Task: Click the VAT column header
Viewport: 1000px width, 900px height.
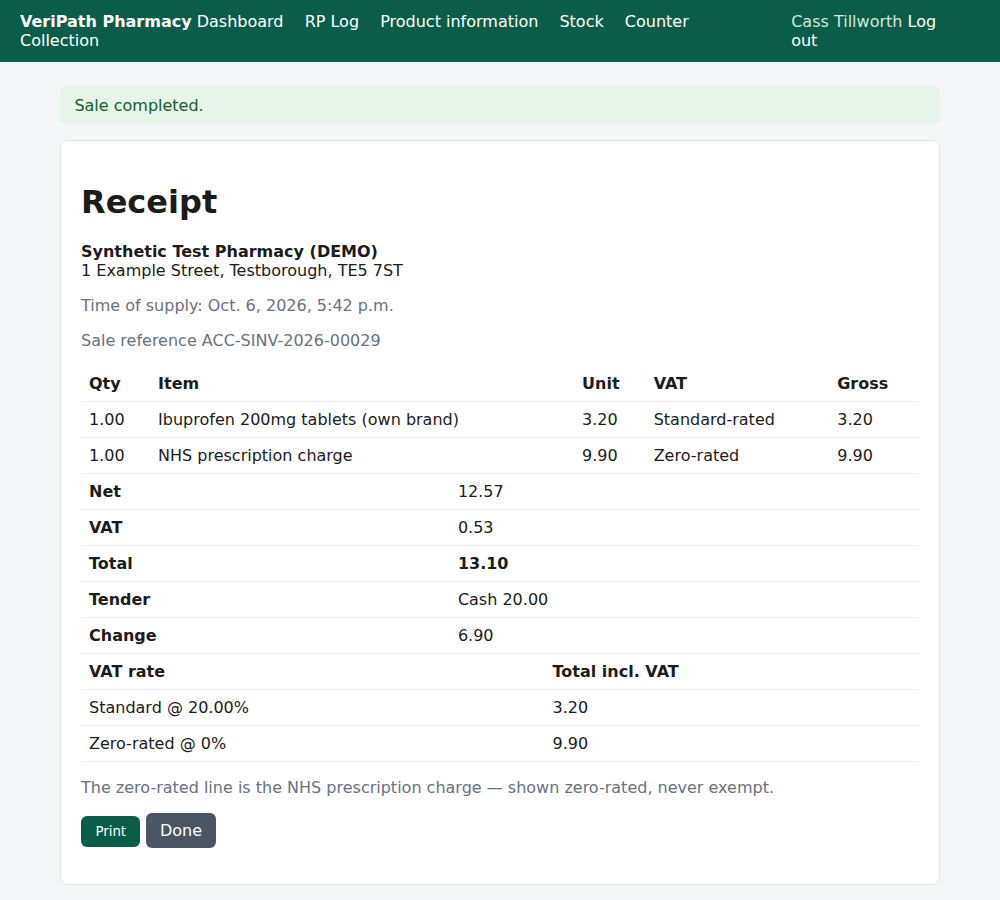Action: coord(670,383)
